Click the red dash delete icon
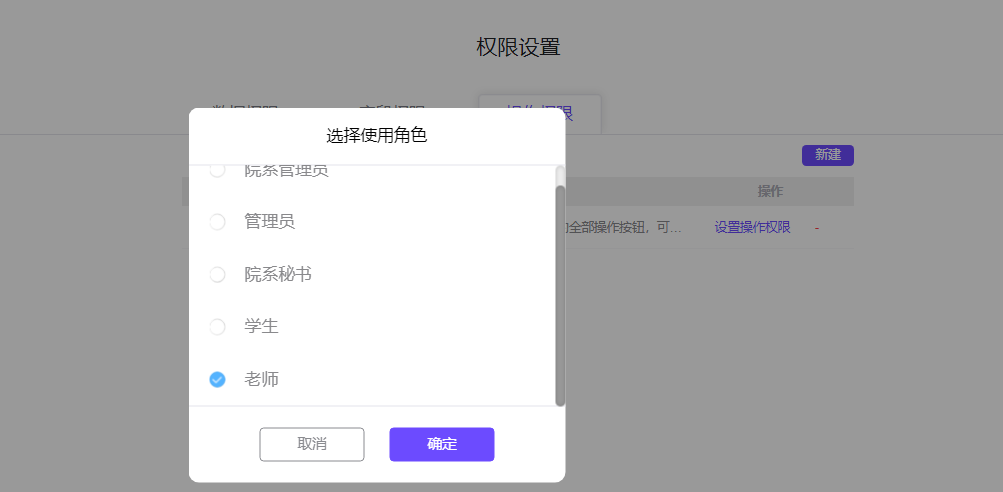The height and width of the screenshot is (492, 1003). (817, 228)
